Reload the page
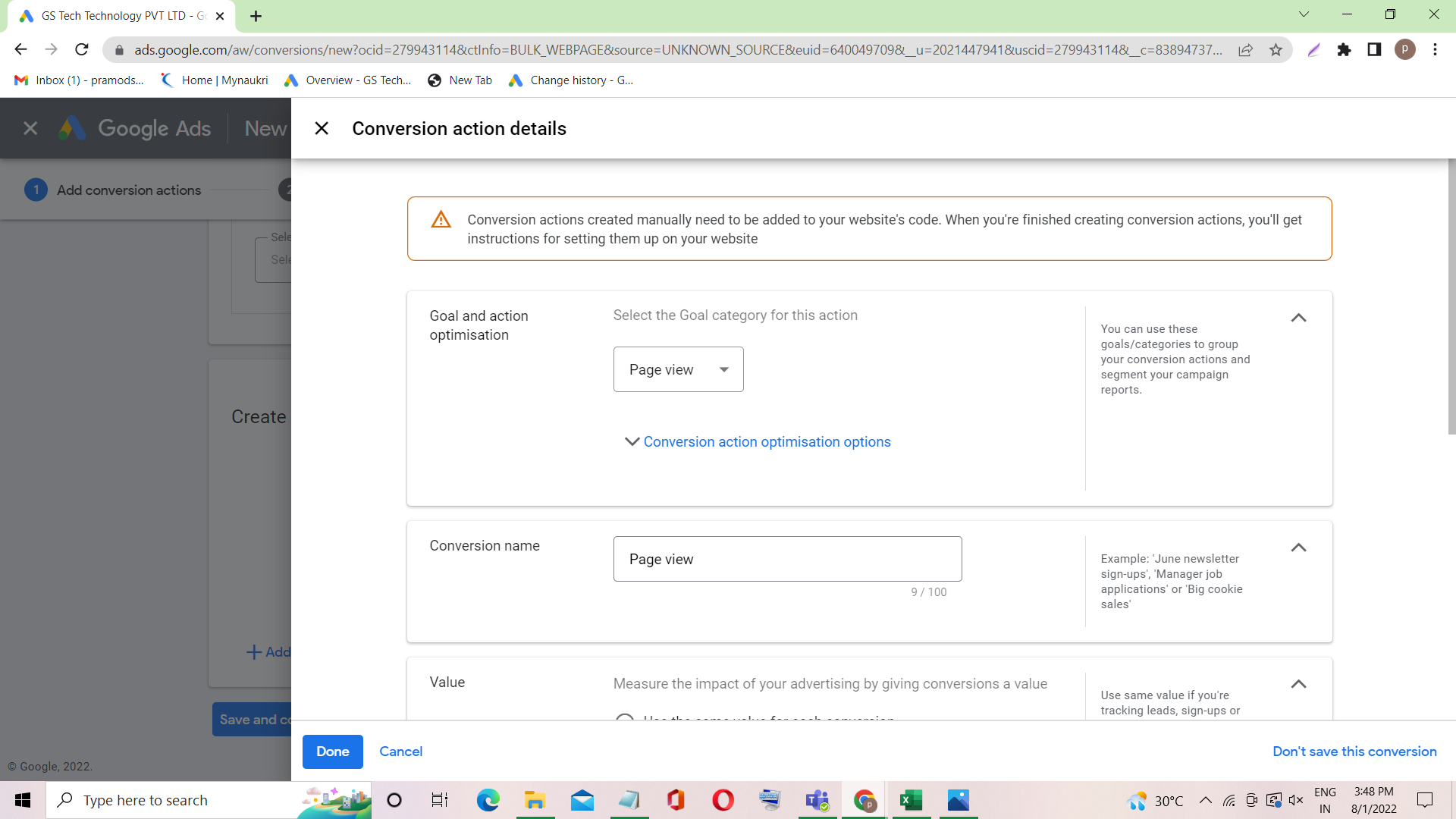The width and height of the screenshot is (1456, 819). [x=82, y=50]
